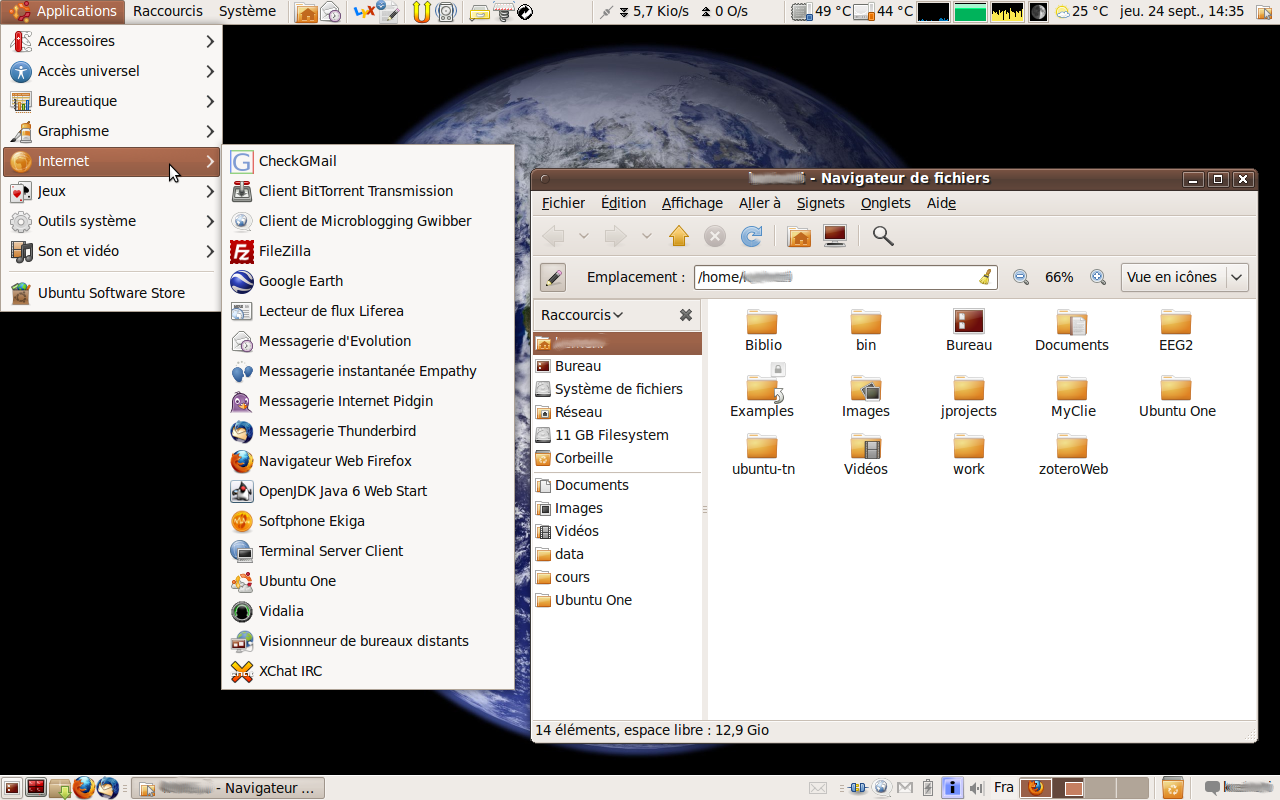
Task: Zoom in with the plus magnifier
Action: [x=1098, y=277]
